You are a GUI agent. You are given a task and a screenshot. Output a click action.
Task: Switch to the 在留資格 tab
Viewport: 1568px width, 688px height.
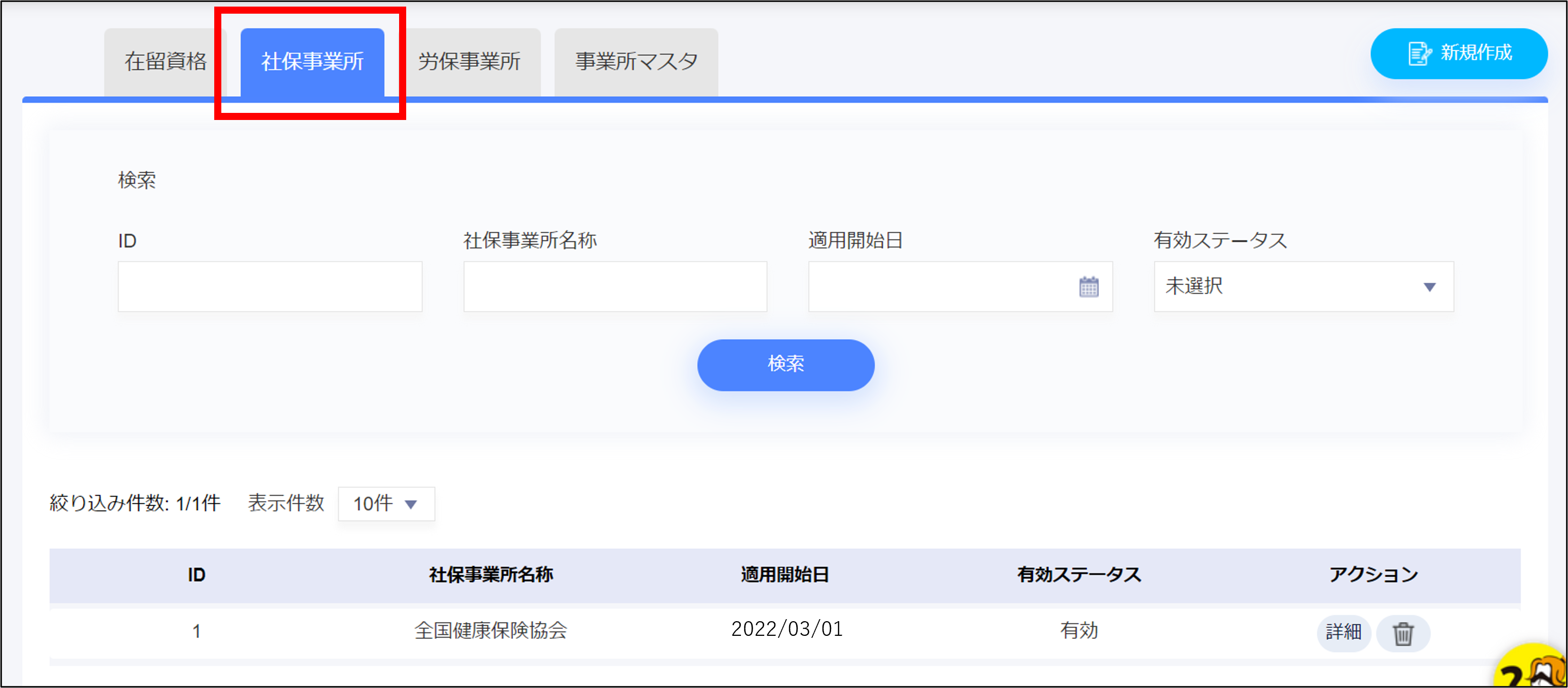point(166,61)
